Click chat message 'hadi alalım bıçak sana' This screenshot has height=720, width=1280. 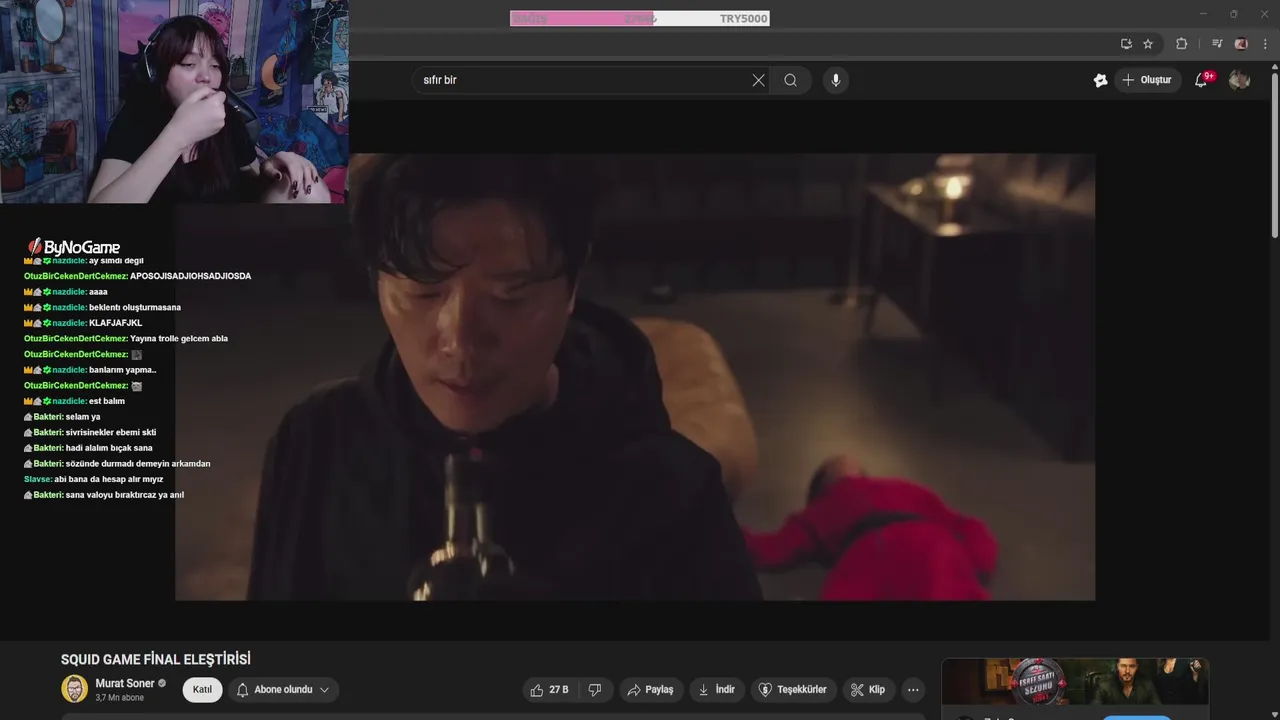[109, 448]
